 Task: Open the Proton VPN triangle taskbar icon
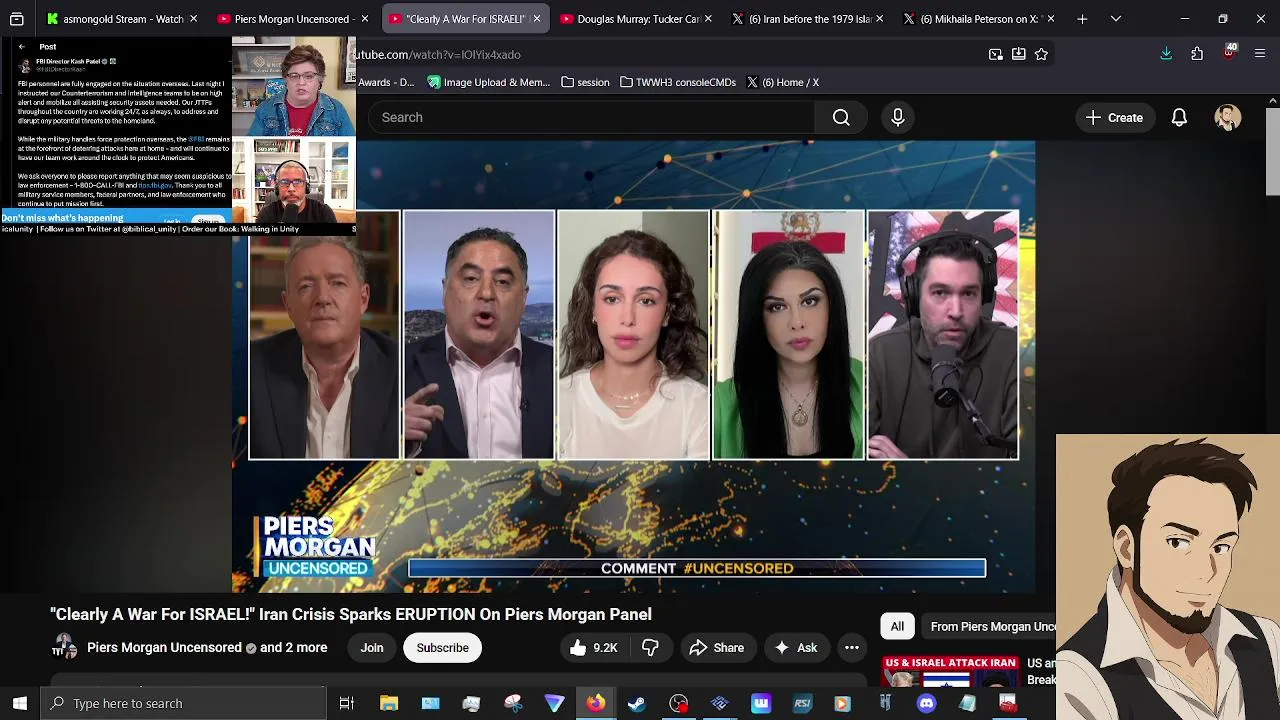pyautogui.click(x=554, y=703)
